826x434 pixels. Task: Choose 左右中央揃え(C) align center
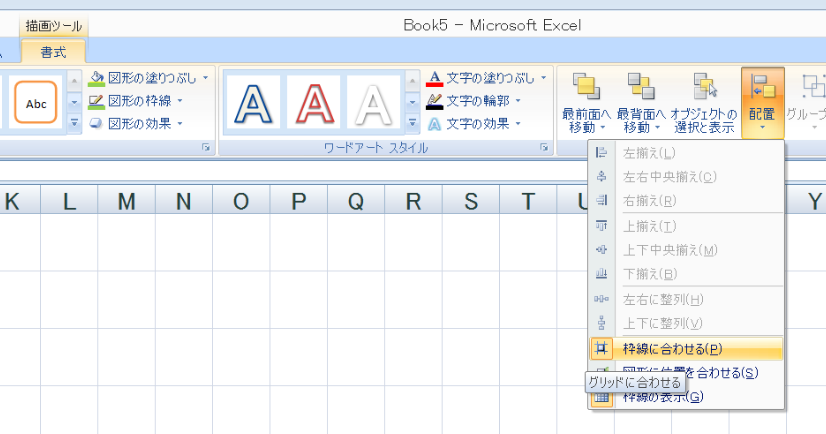coord(686,177)
